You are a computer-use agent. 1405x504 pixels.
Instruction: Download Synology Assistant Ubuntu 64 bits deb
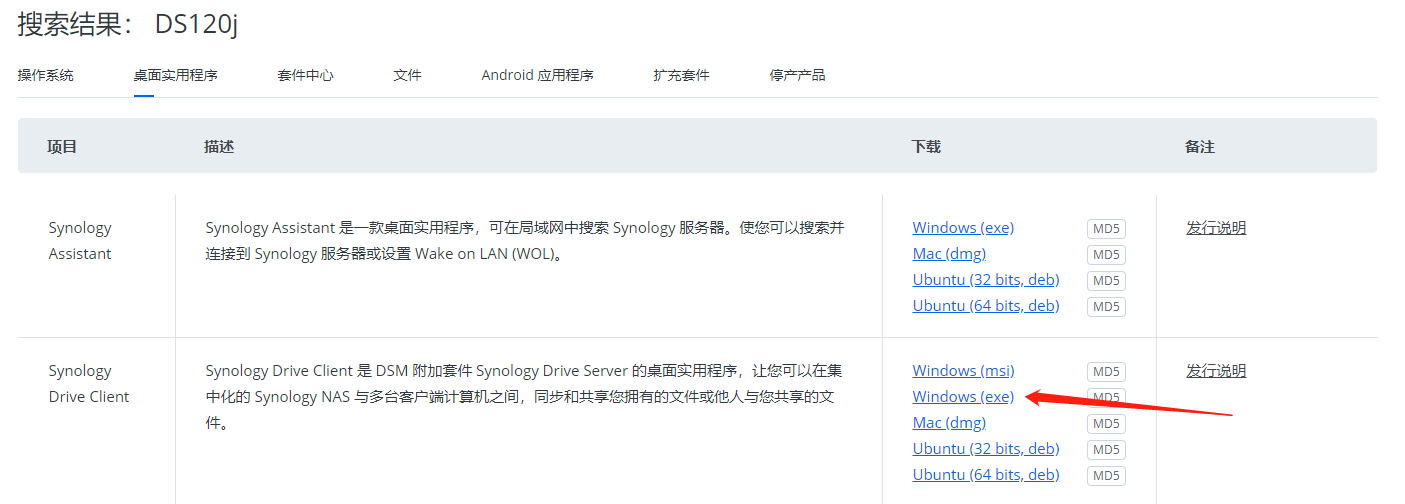[x=986, y=306]
